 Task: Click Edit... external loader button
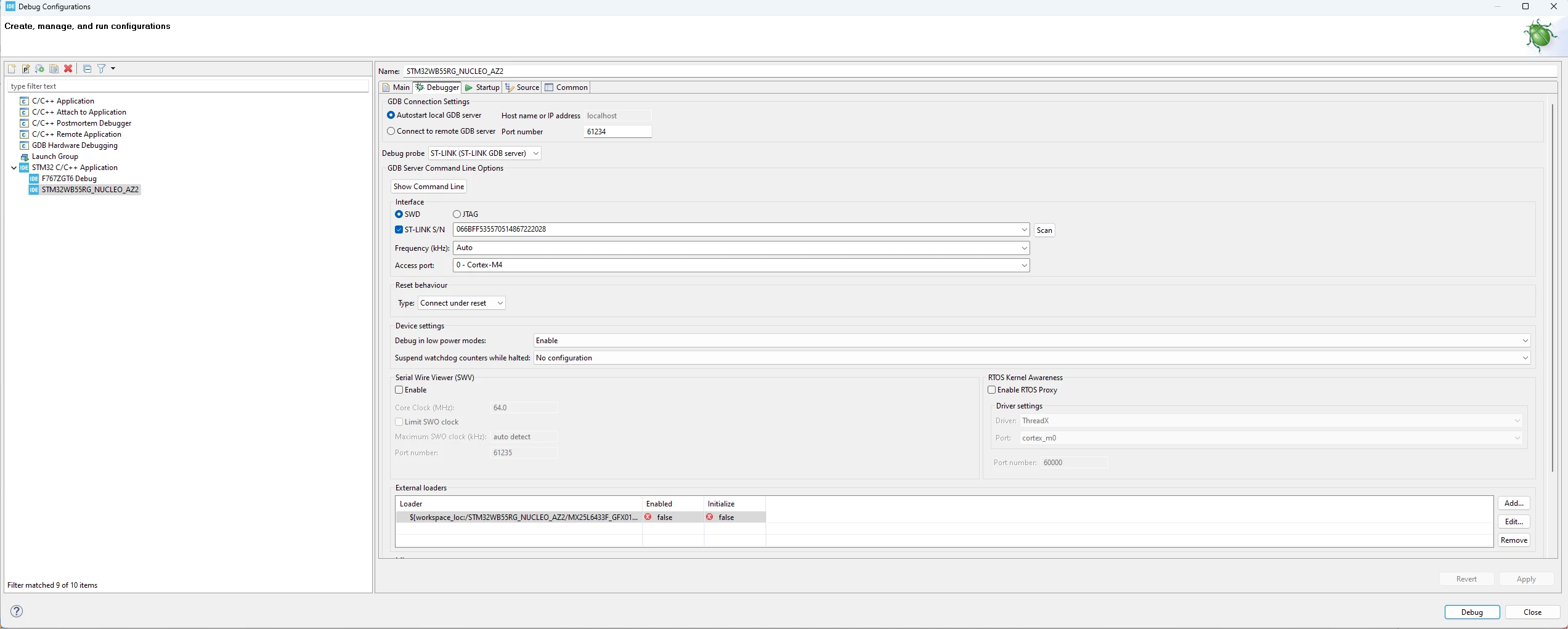pyautogui.click(x=1514, y=522)
